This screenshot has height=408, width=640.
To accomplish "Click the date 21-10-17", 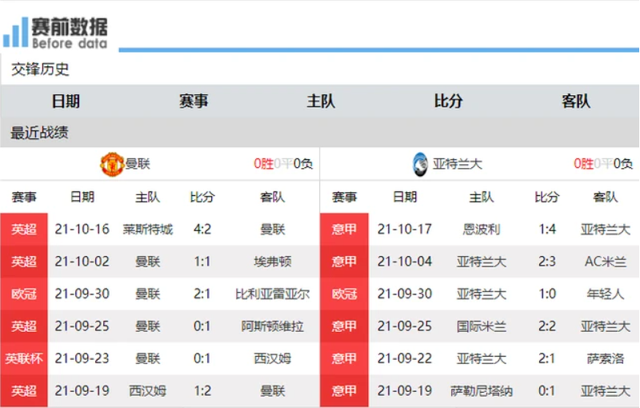I will pos(404,229).
